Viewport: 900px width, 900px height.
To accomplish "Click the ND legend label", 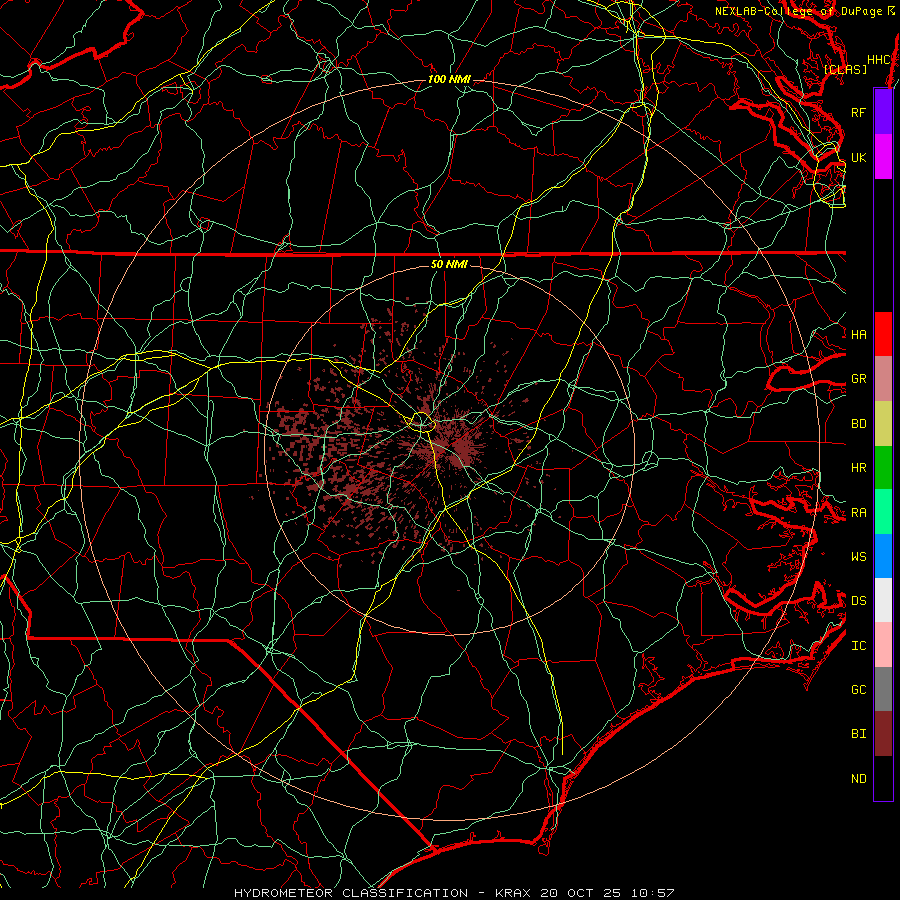I will pyautogui.click(x=858, y=779).
